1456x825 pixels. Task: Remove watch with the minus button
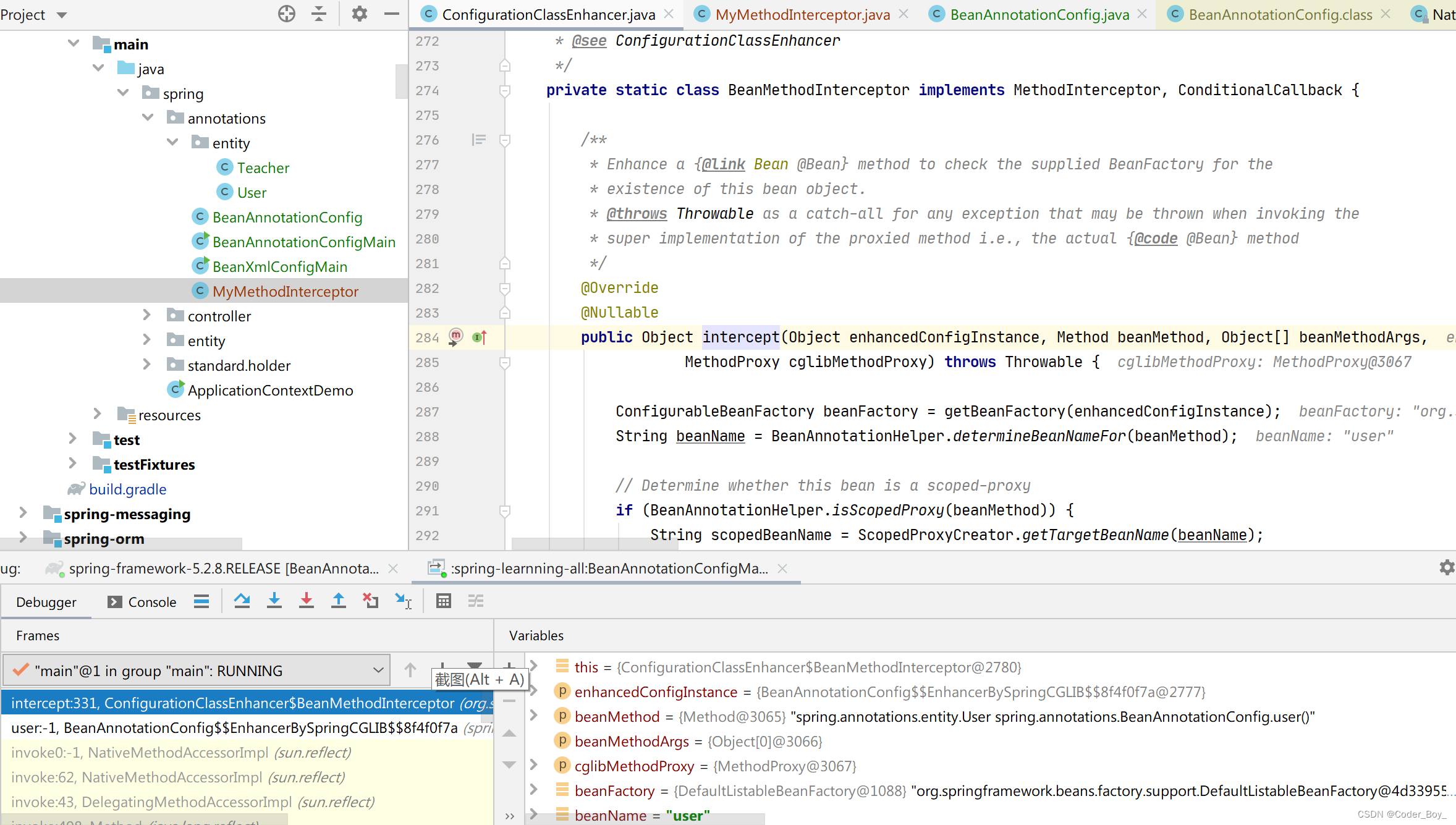(510, 701)
